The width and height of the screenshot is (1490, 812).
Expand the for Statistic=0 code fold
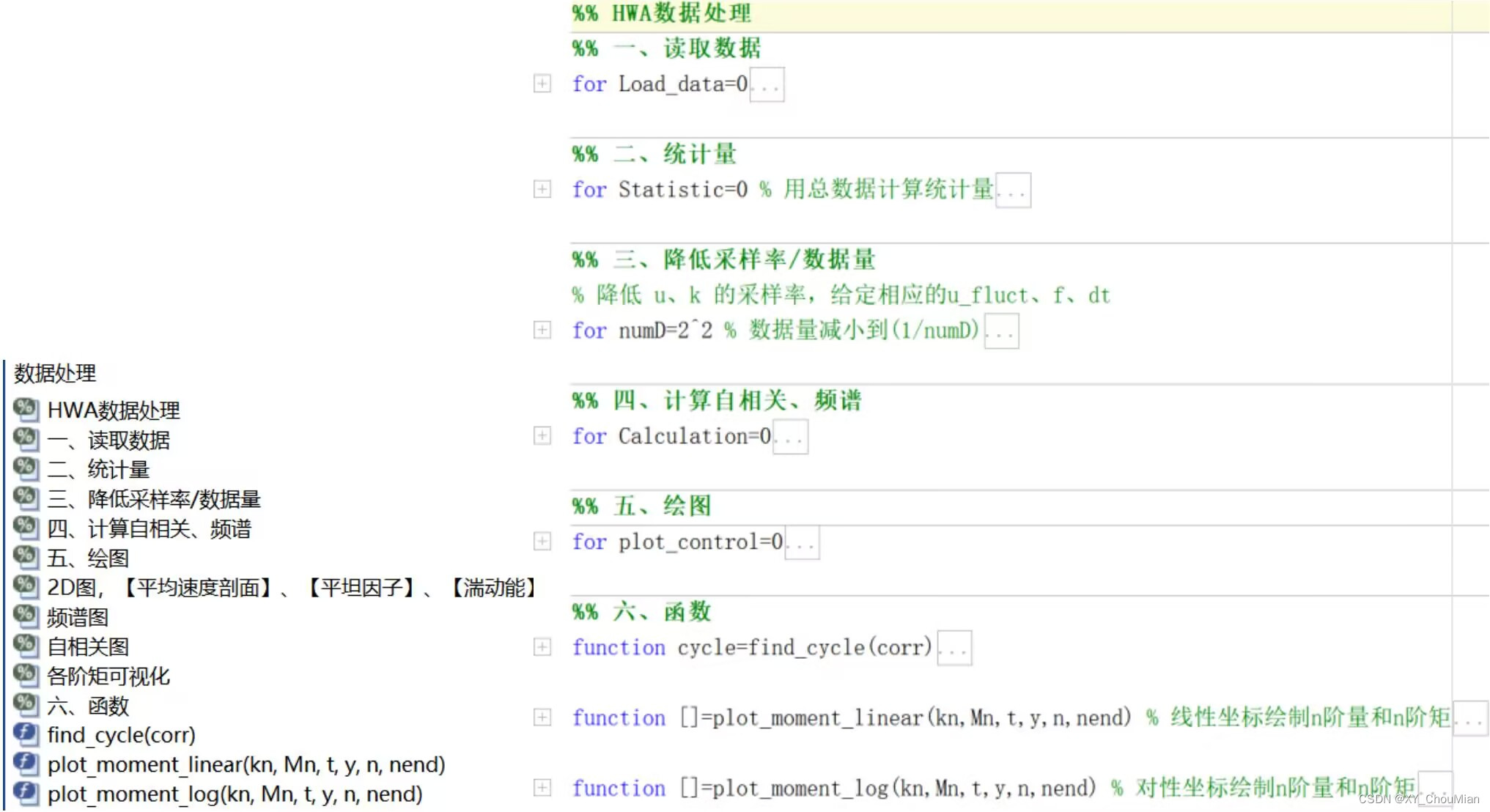coord(542,189)
